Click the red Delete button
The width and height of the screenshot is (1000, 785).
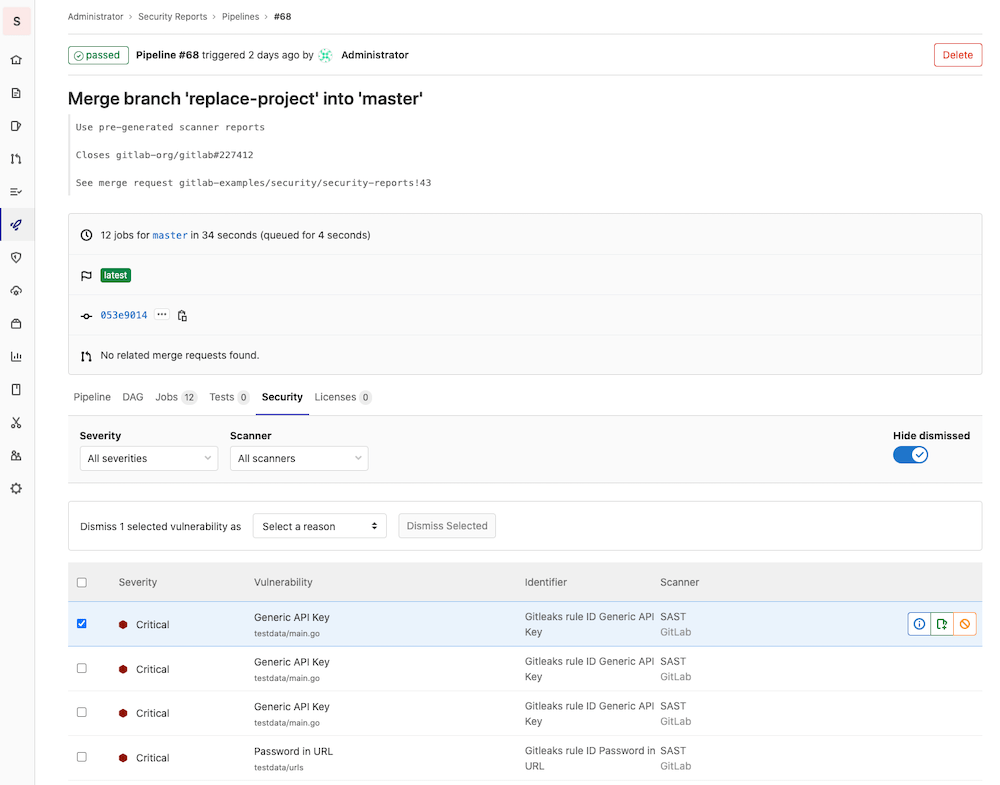point(957,55)
